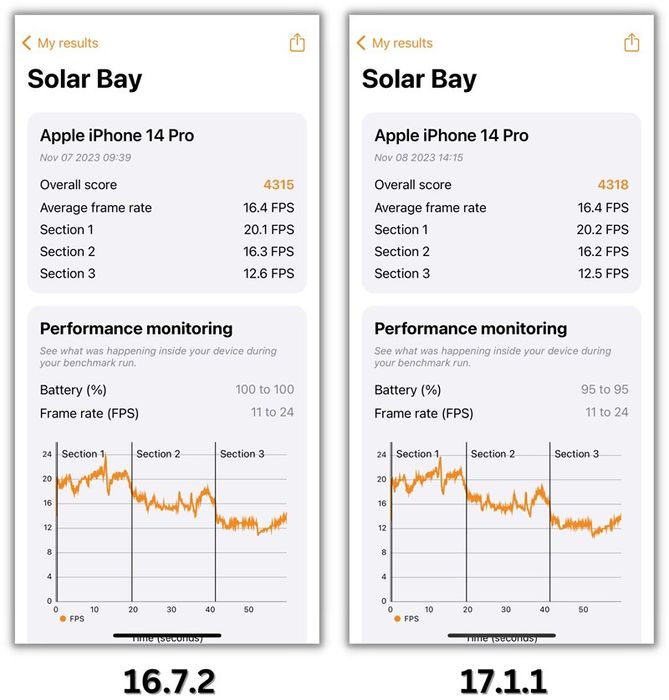Select the overall score 4315 value
Screen dimensions: 669x700
coord(278,185)
